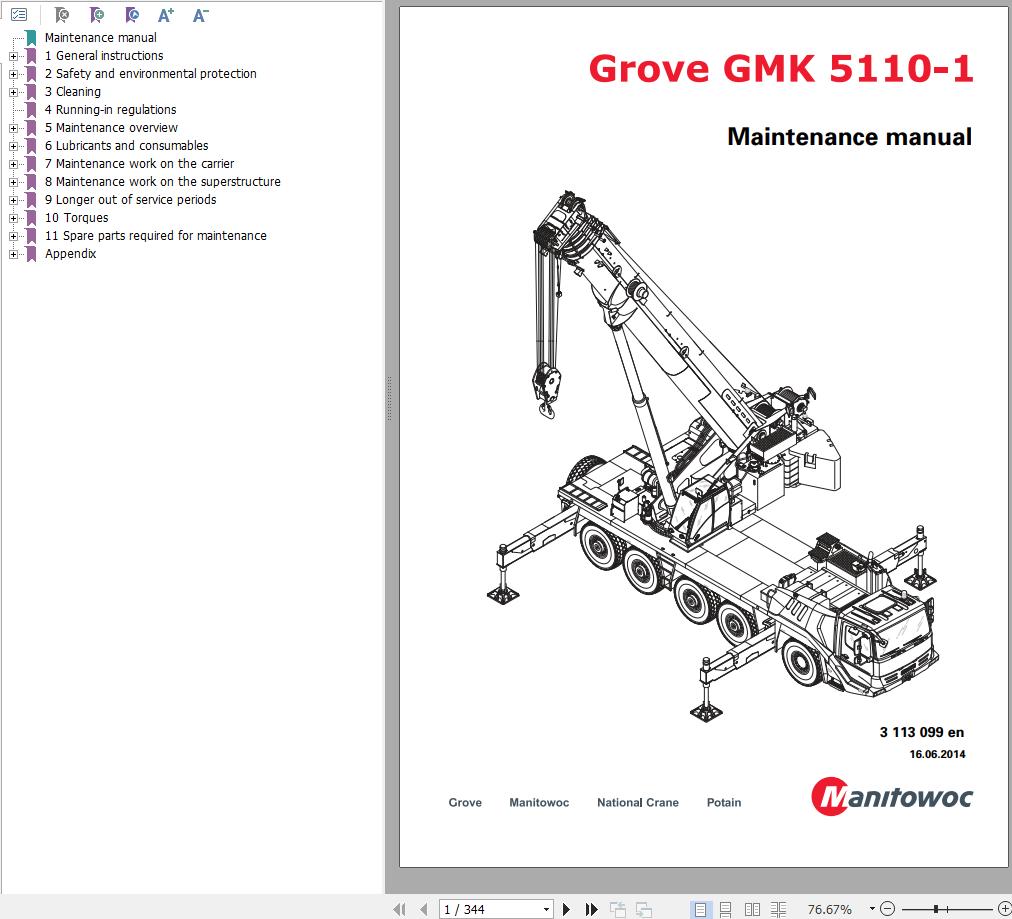
Task: Adjust the zoom slider handle
Action: tap(936, 909)
